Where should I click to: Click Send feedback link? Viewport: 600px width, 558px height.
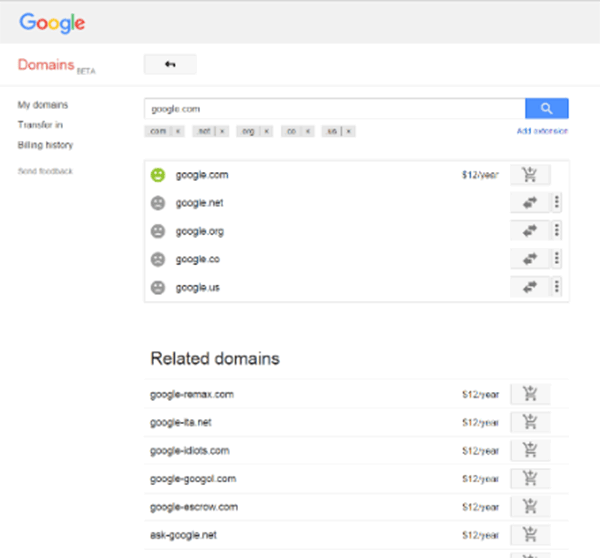[45, 171]
